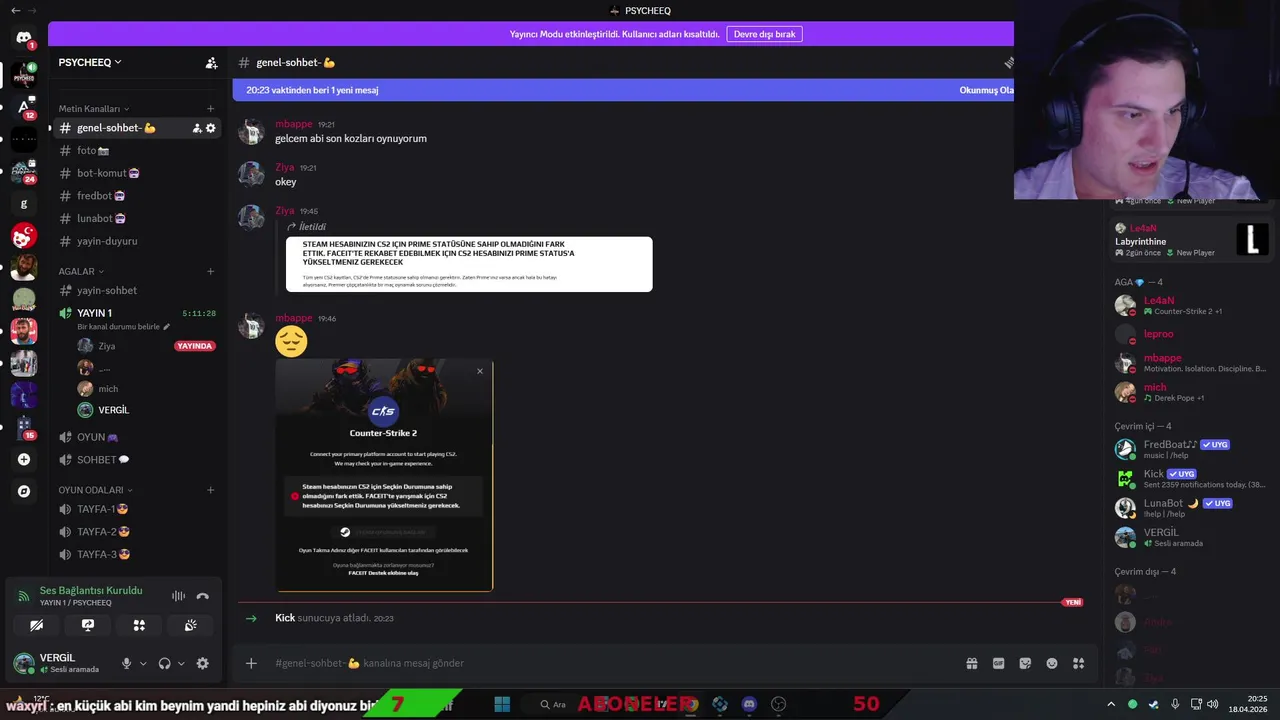
Task: Create channel in Metin Kanalları
Action: pos(210,108)
